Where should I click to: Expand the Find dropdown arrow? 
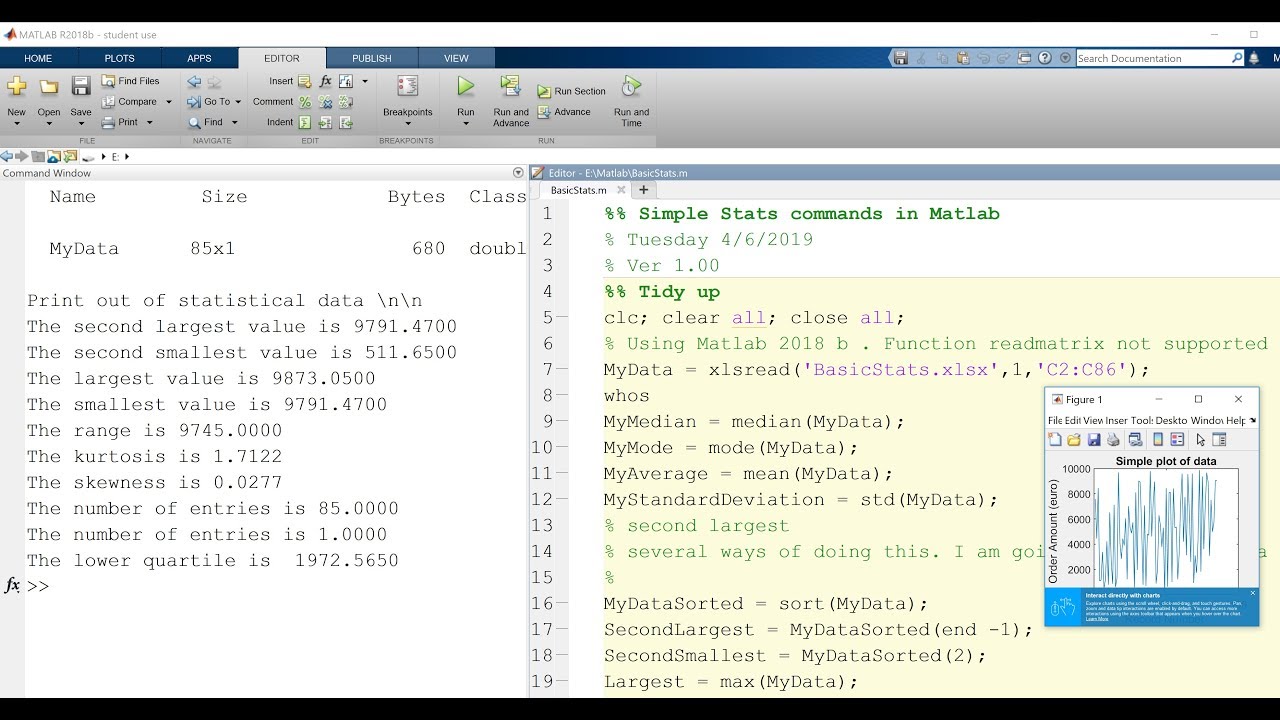[235, 123]
